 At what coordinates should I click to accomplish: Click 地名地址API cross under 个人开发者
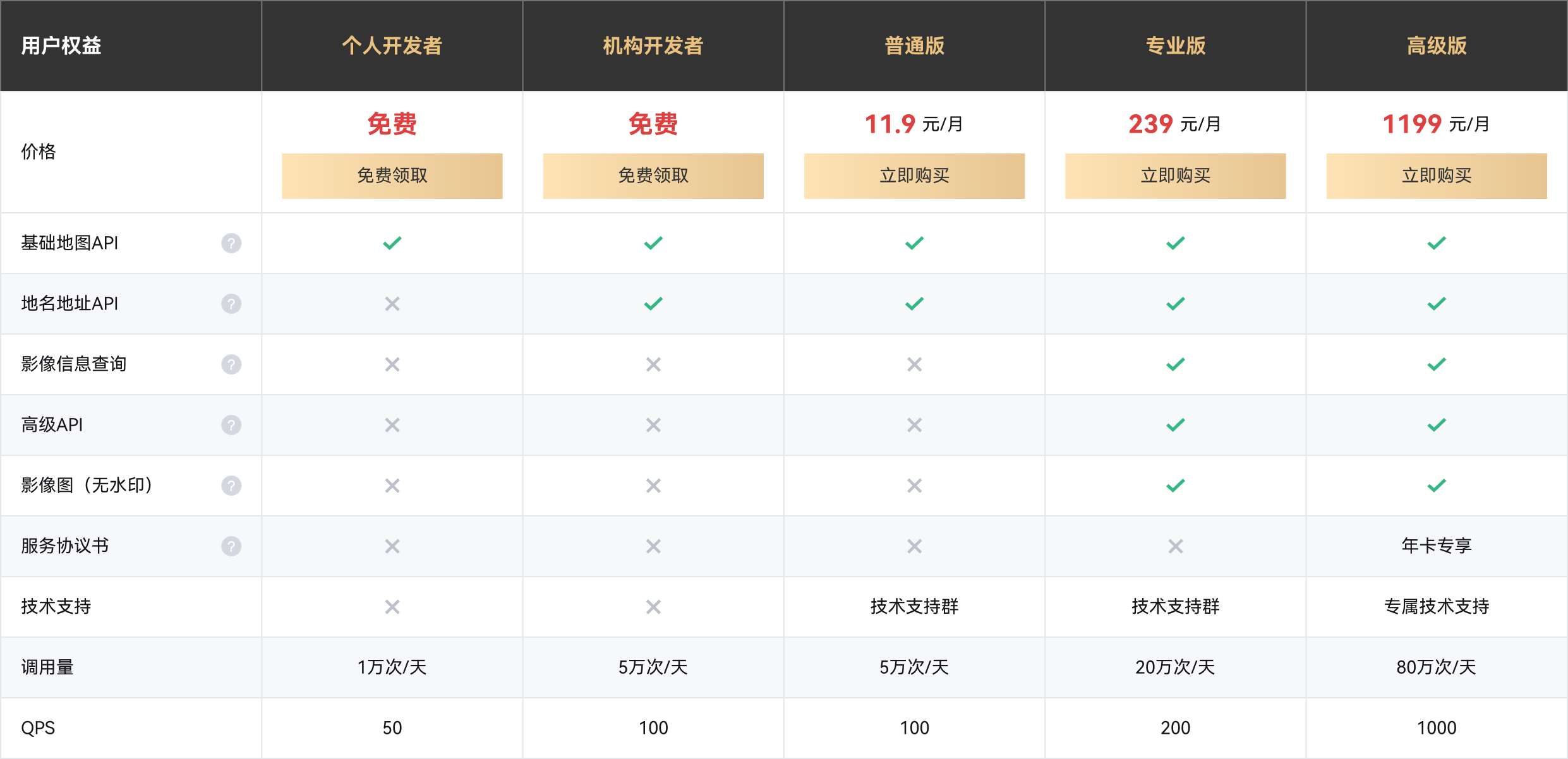coord(392,304)
